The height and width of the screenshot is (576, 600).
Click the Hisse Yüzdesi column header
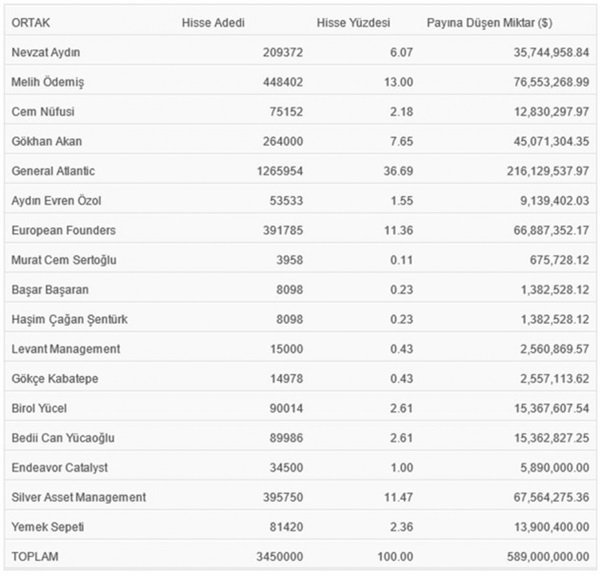point(353,22)
